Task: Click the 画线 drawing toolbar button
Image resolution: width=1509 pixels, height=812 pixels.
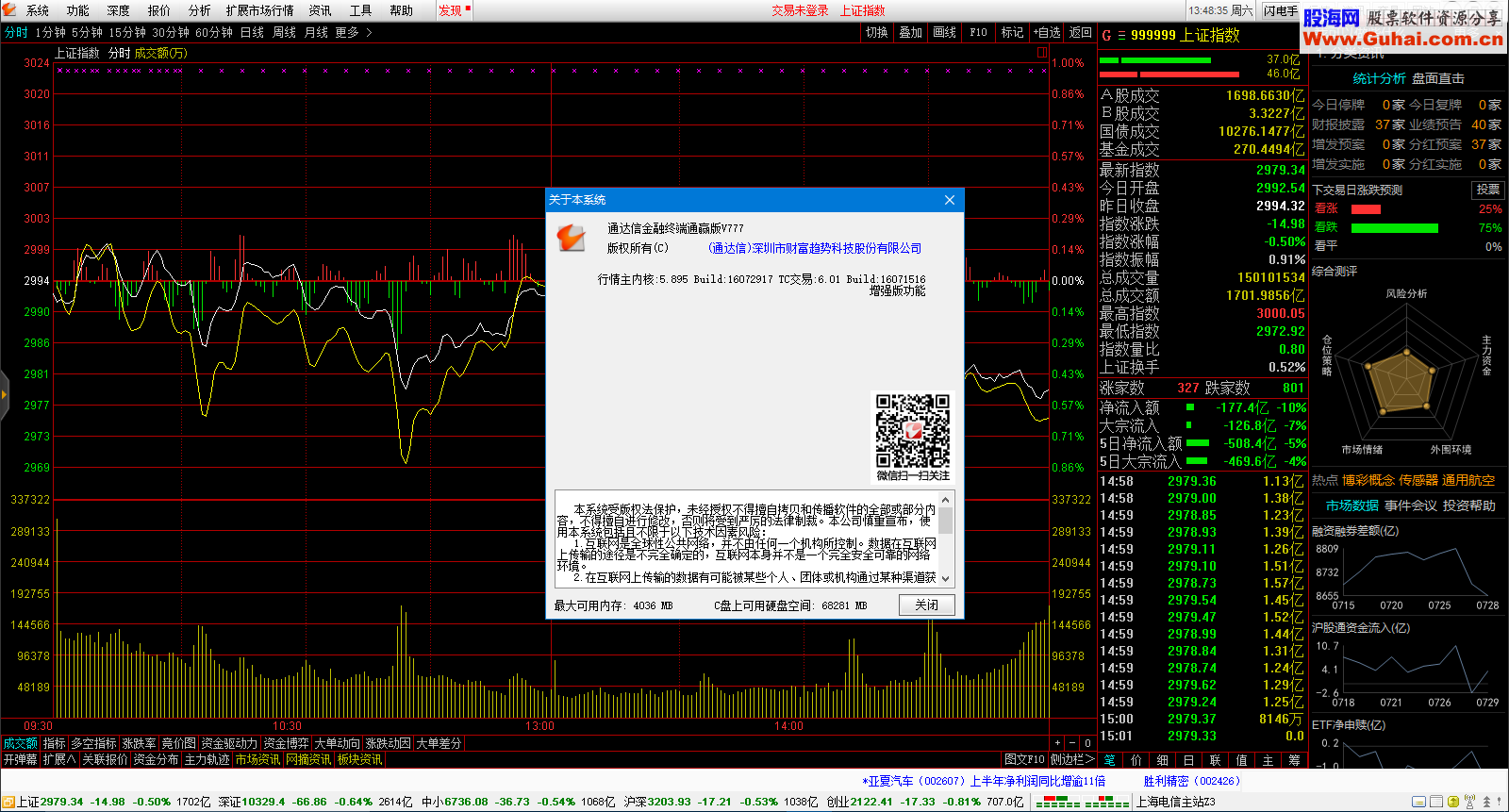Action: click(945, 32)
